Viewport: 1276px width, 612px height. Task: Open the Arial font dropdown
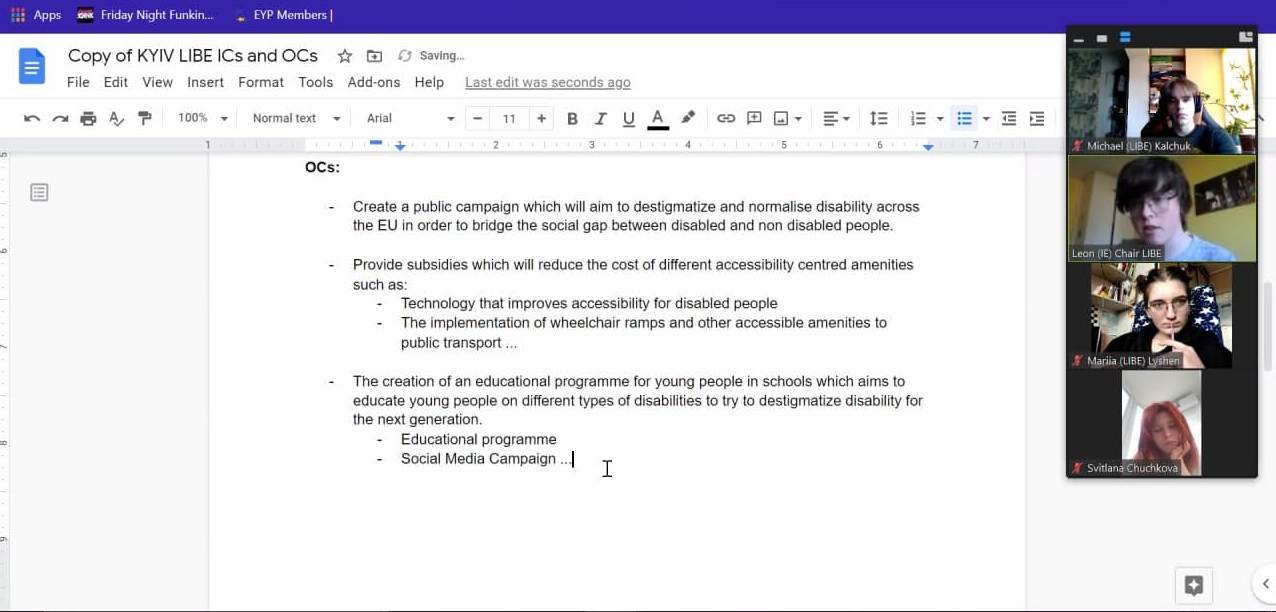[x=410, y=118]
